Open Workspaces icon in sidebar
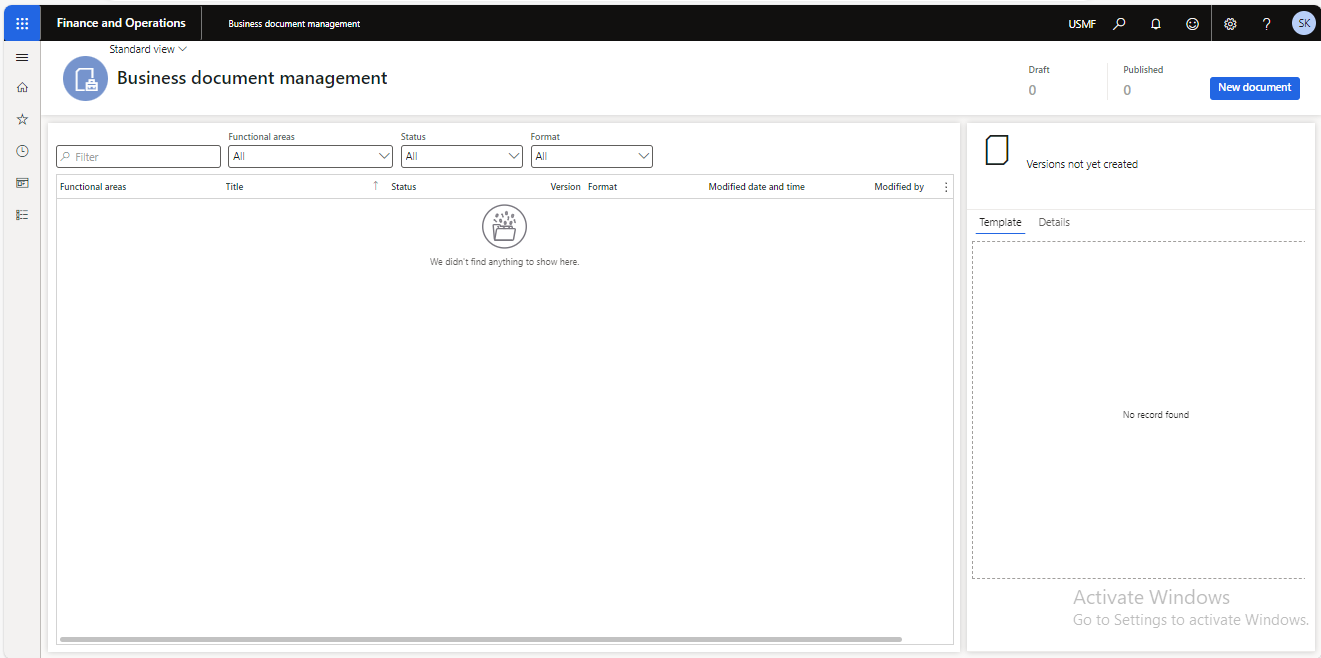The height and width of the screenshot is (658, 1321). pyautogui.click(x=22, y=183)
